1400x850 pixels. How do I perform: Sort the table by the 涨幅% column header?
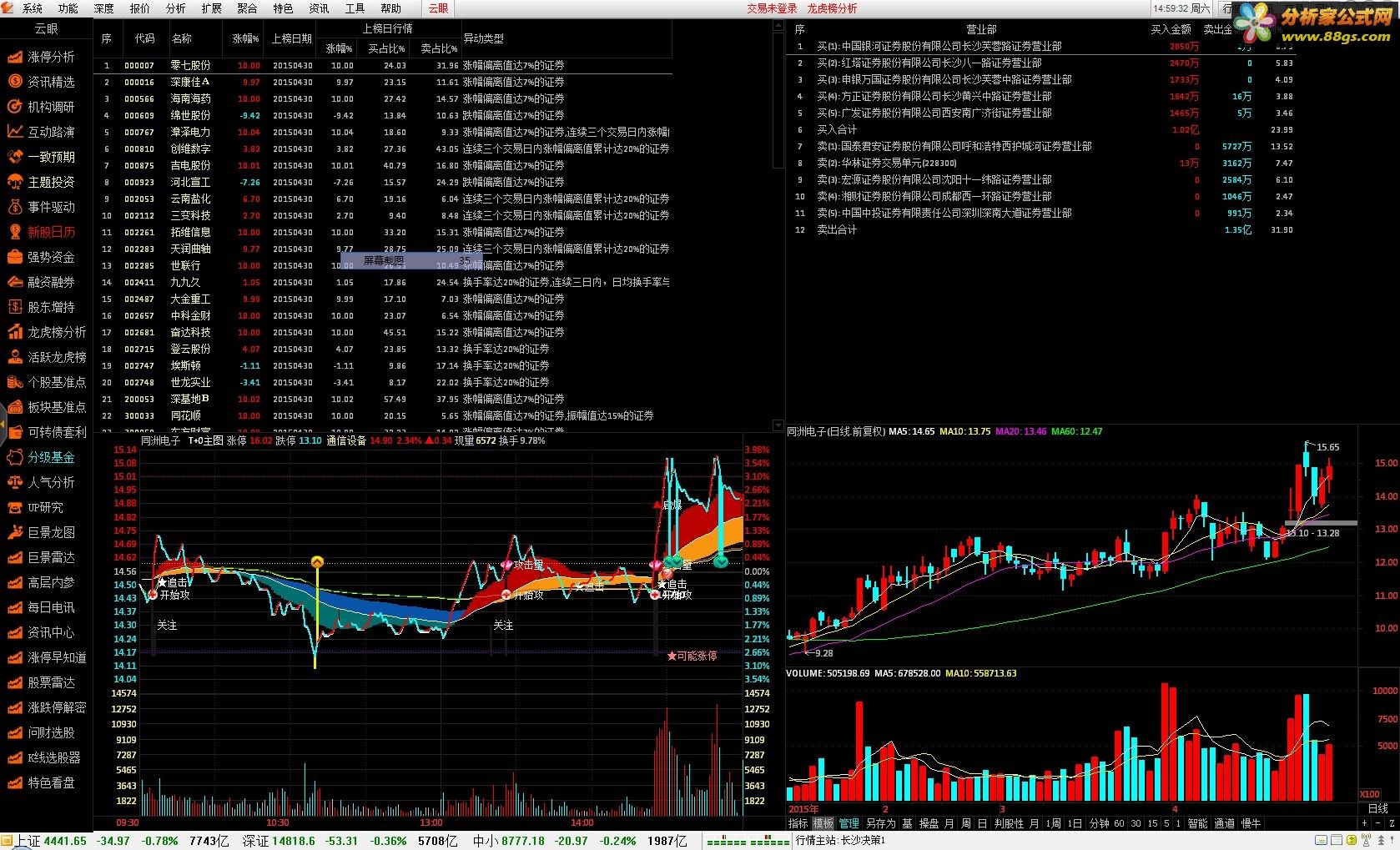(x=245, y=38)
